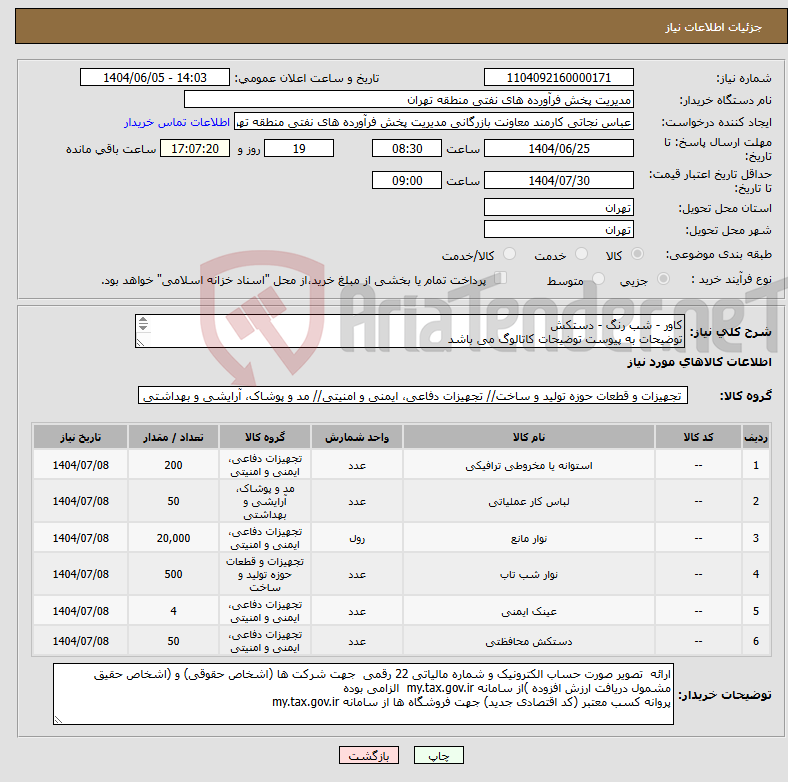
Task: Click date 1404/07/08 in row 1
Action: tap(80, 465)
